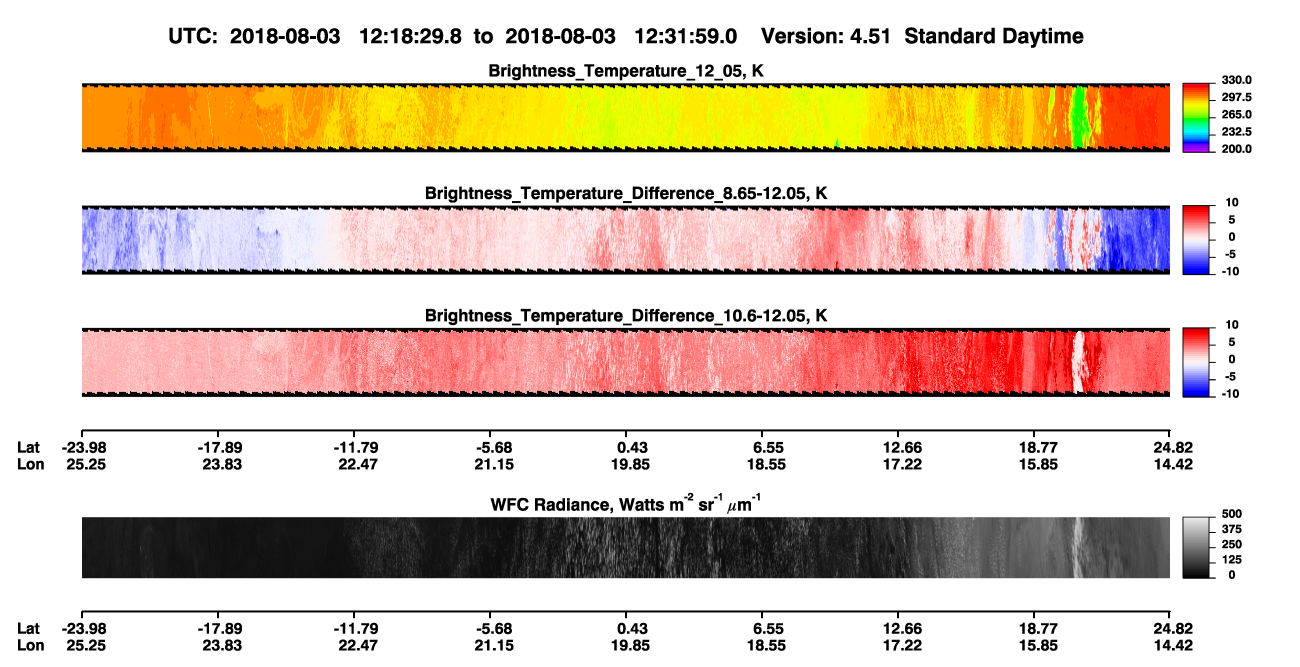This screenshot has height=667, width=1300.
Task: Click the 125 label on WFC colorbar
Action: click(1231, 559)
